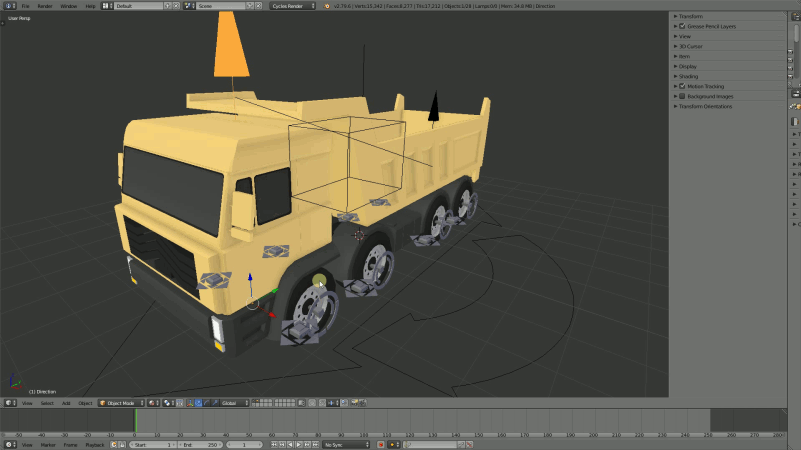Viewport: 801px width, 450px height.
Task: Expand the Item panel
Action: [x=684, y=56]
